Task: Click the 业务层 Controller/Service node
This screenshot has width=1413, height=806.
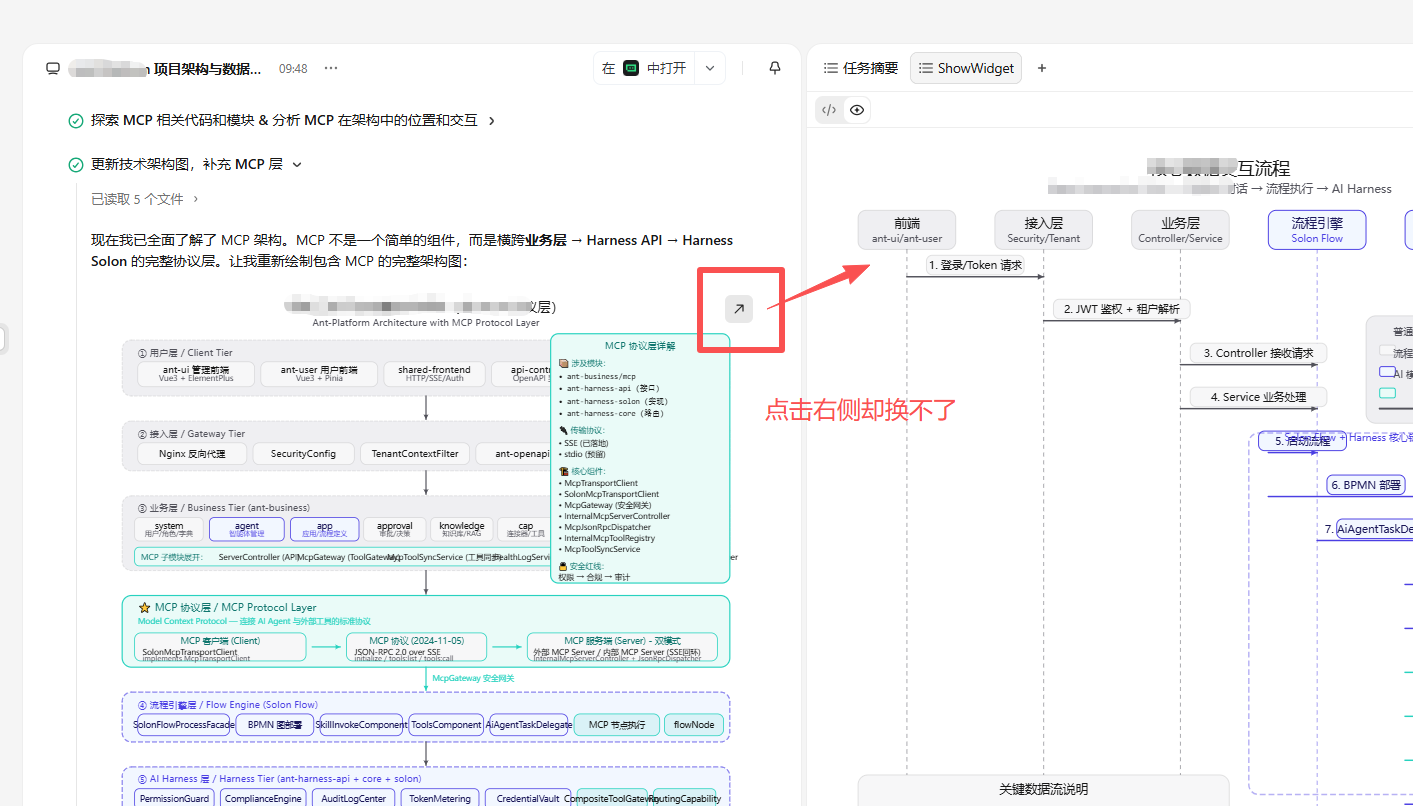Action: point(1180,230)
